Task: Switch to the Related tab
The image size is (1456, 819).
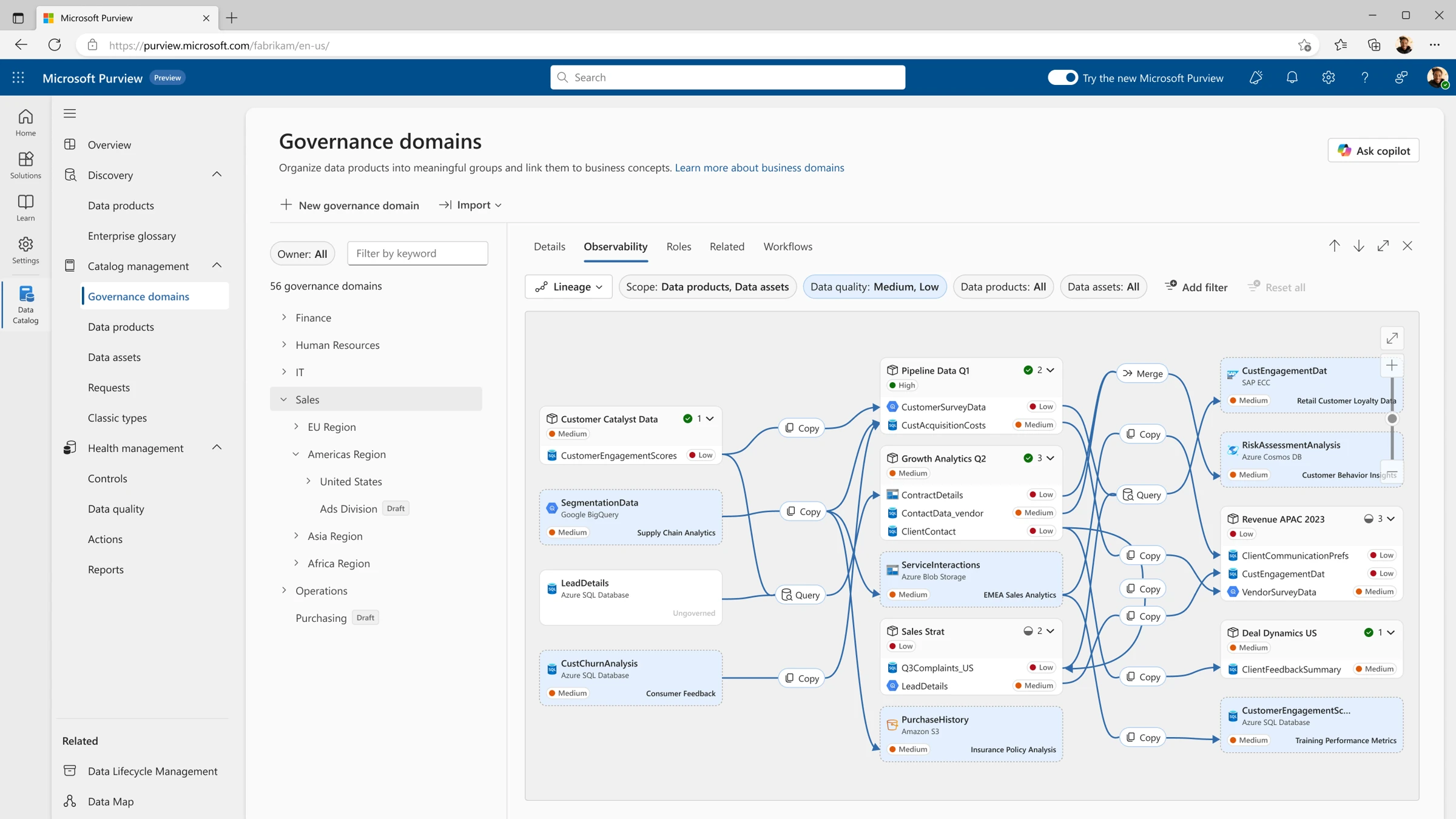Action: (727, 246)
